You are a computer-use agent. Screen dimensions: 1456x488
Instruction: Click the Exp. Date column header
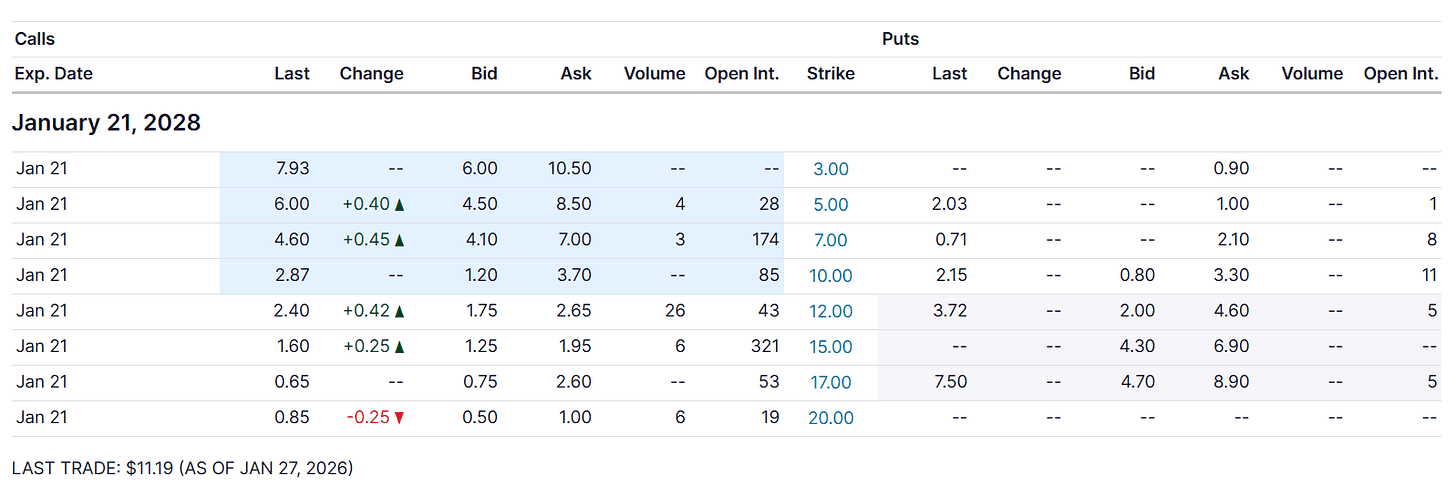(x=53, y=74)
